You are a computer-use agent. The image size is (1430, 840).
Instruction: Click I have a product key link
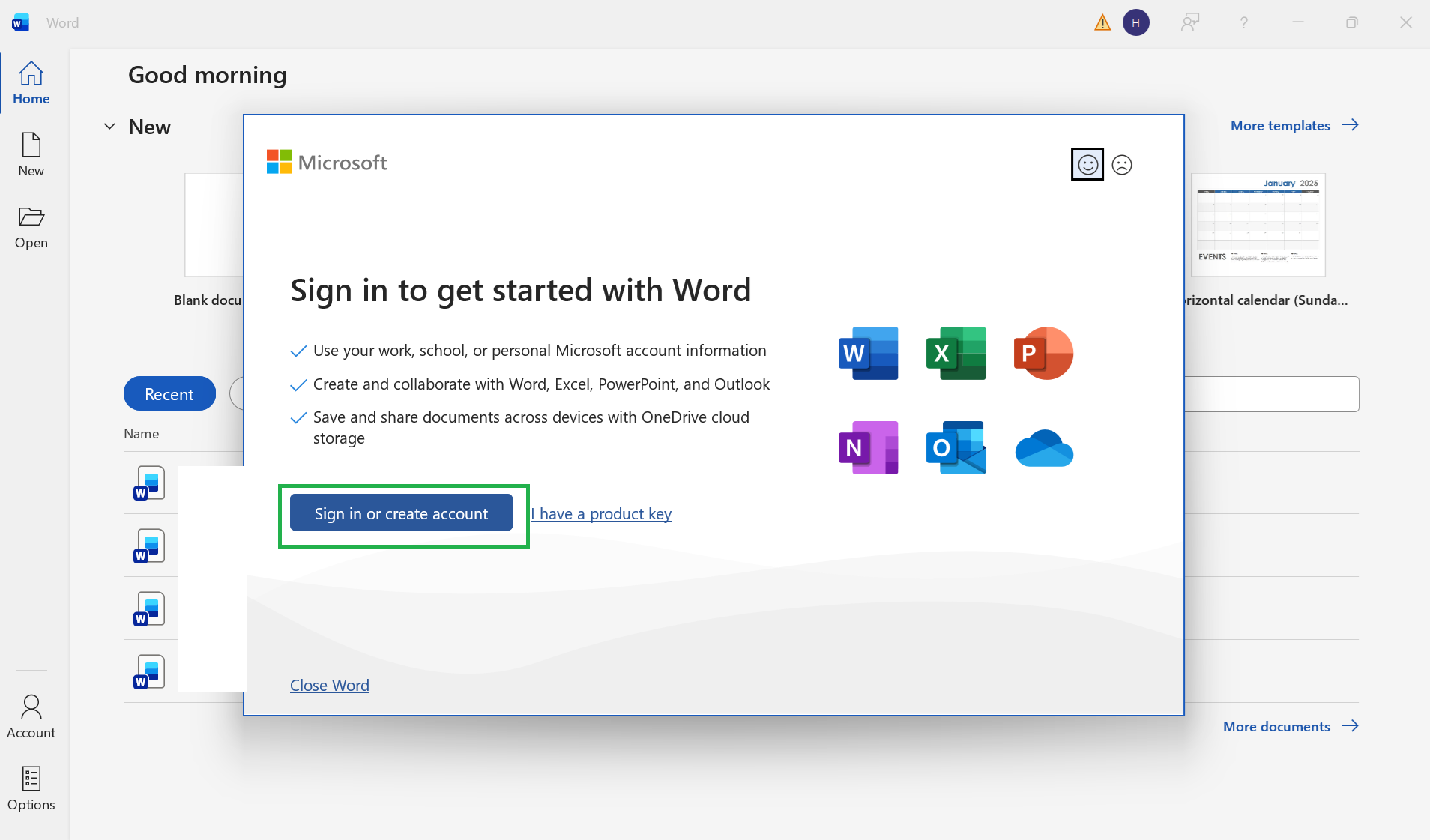click(x=601, y=513)
